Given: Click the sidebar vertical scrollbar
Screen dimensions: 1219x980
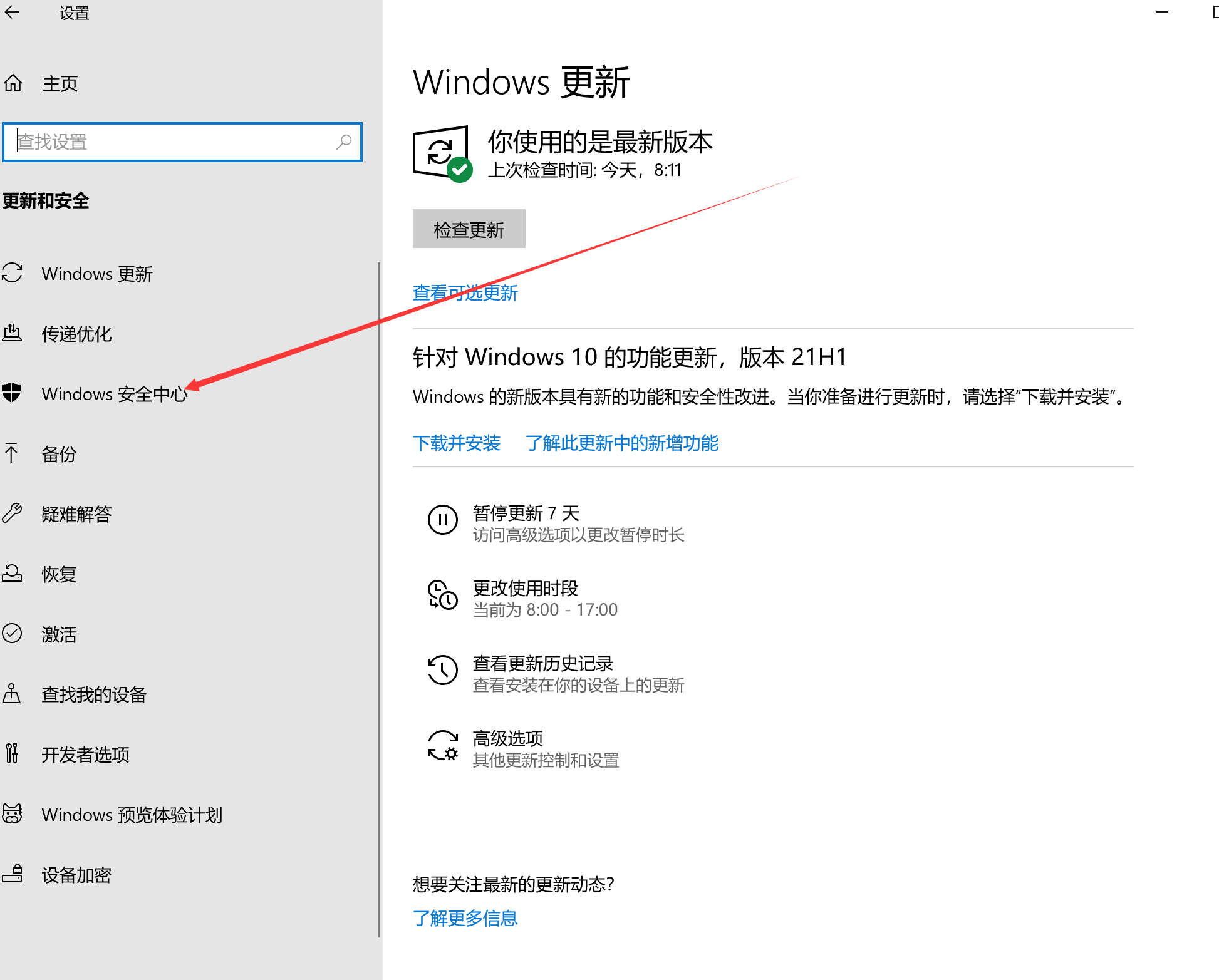Looking at the screenshot, I should pos(379,599).
